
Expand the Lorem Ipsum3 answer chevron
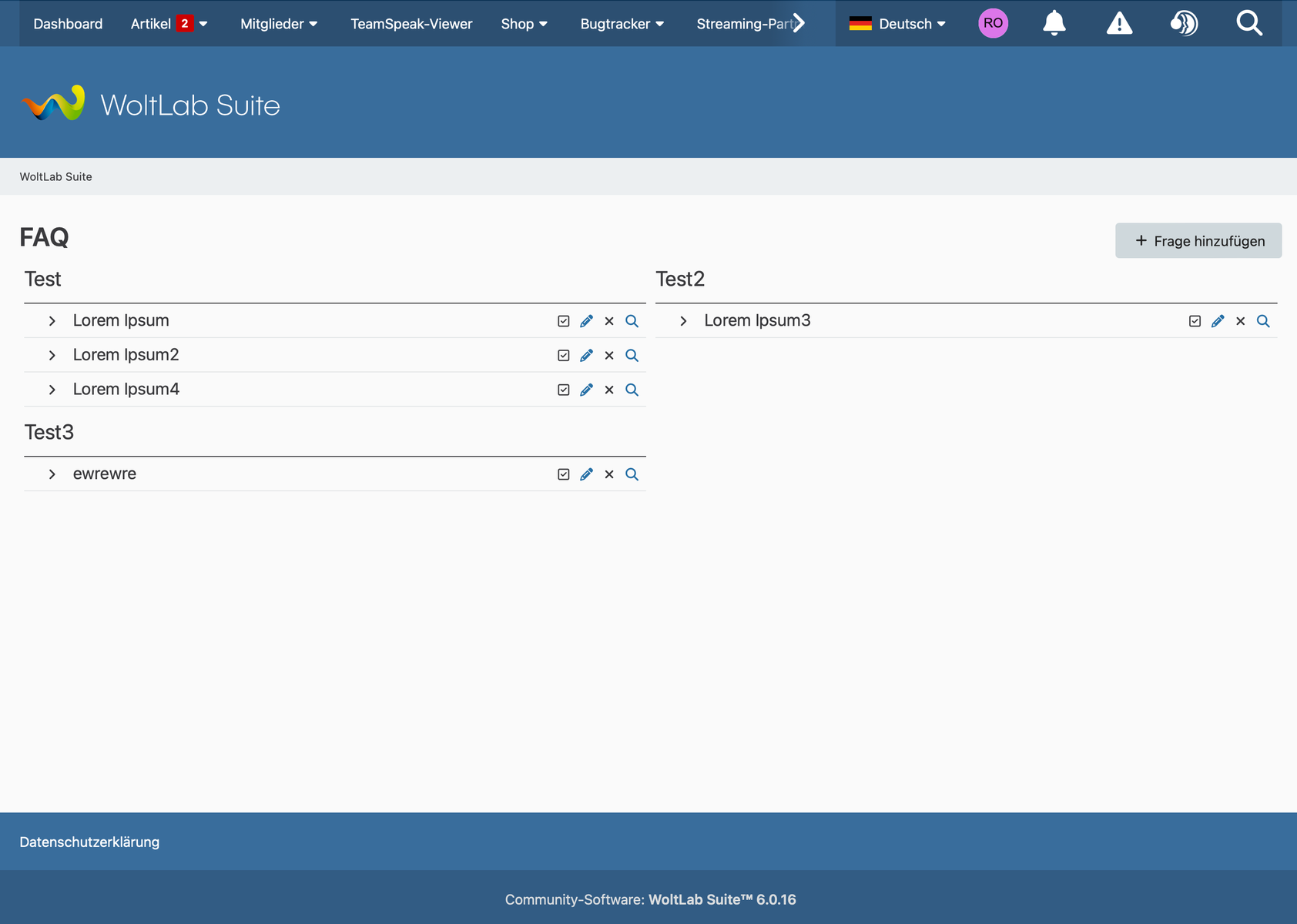[683, 321]
